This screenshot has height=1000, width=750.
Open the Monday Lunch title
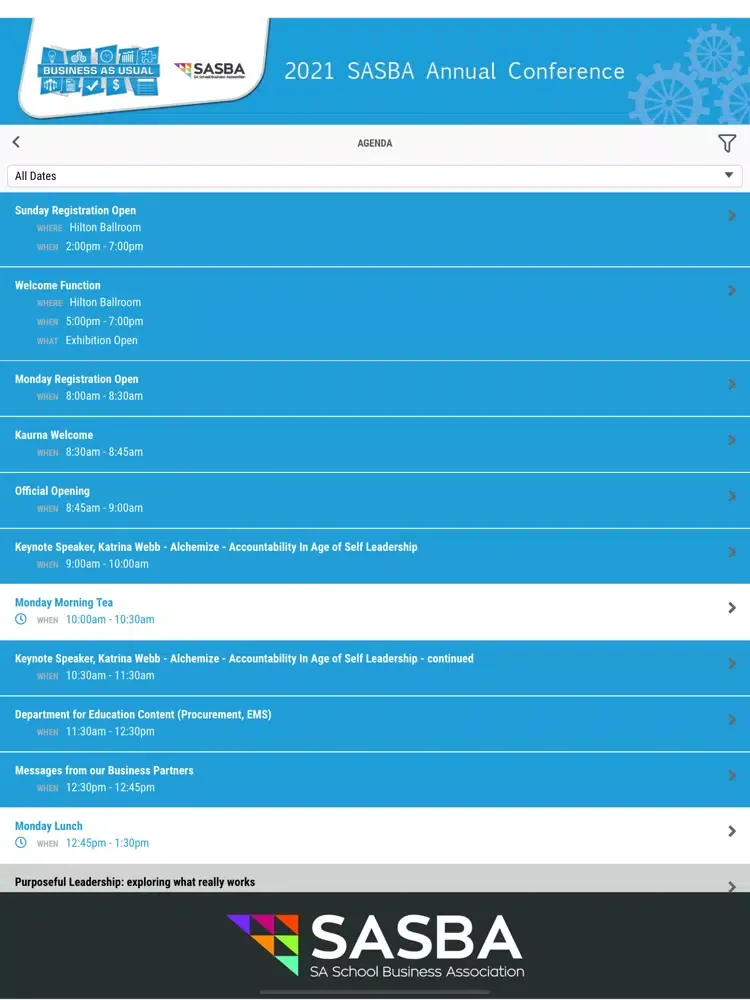point(48,826)
